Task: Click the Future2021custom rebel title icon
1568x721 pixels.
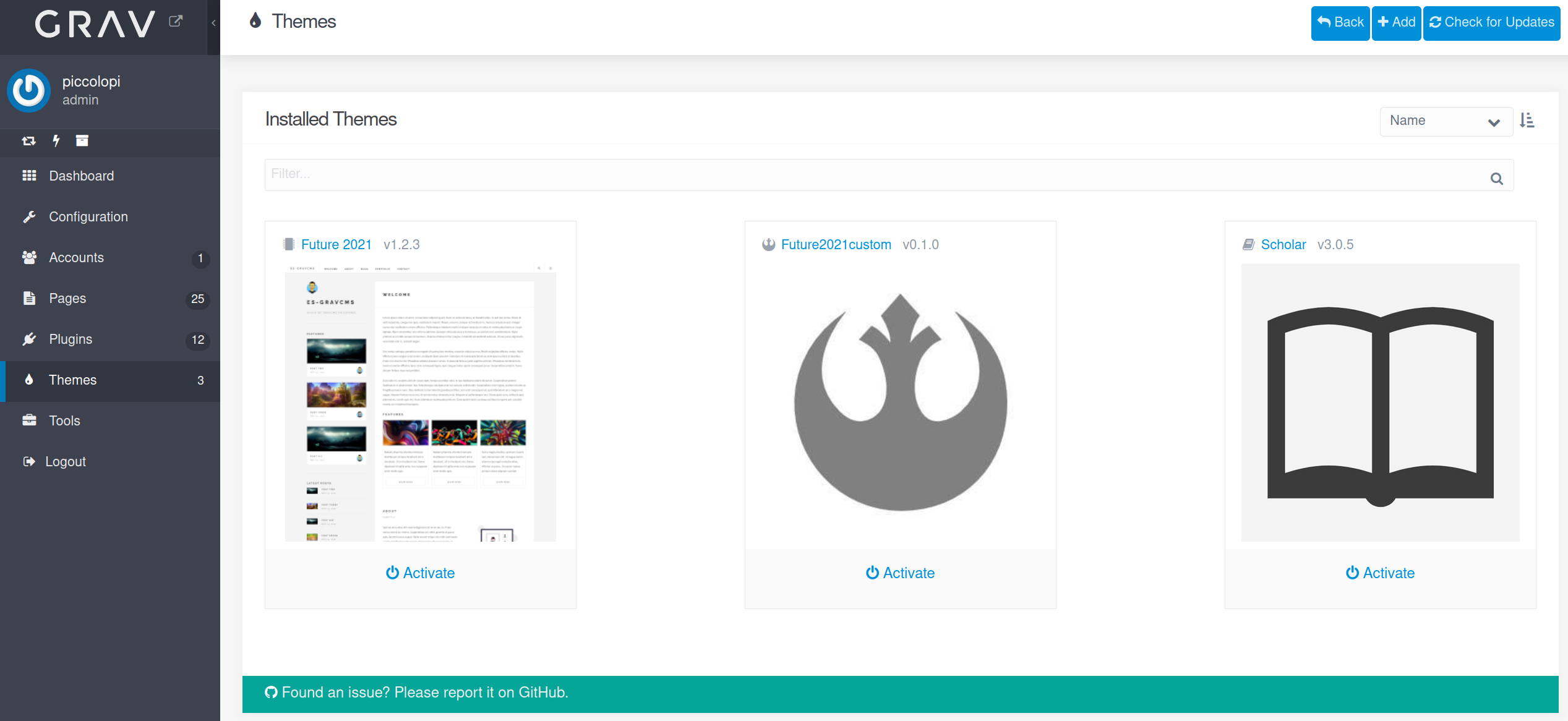Action: pyautogui.click(x=769, y=244)
